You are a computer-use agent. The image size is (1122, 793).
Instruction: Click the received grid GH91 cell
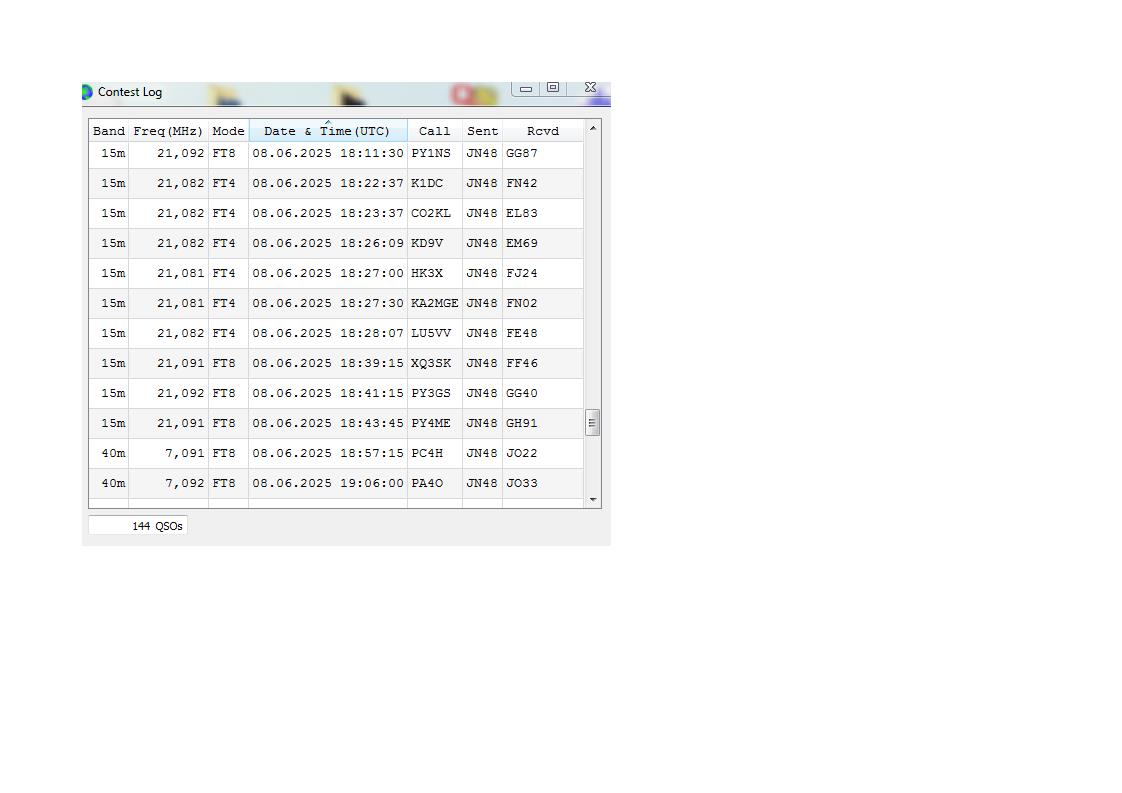coord(522,423)
